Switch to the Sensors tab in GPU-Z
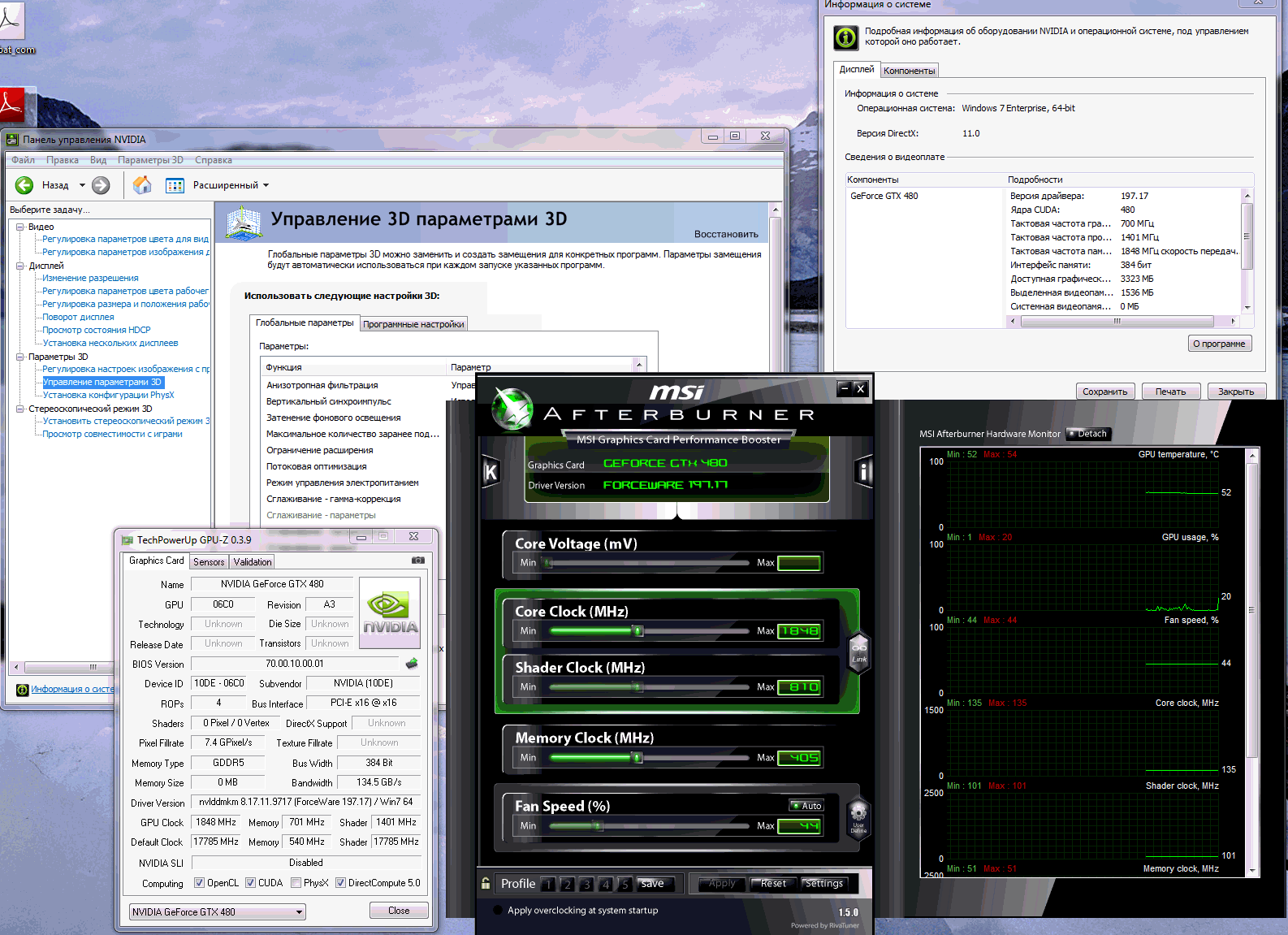1288x935 pixels. pyautogui.click(x=209, y=562)
